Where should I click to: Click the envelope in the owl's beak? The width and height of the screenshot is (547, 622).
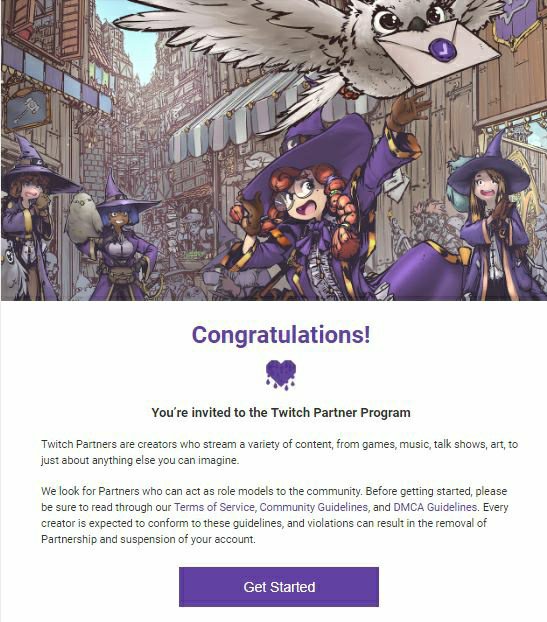click(x=438, y=54)
